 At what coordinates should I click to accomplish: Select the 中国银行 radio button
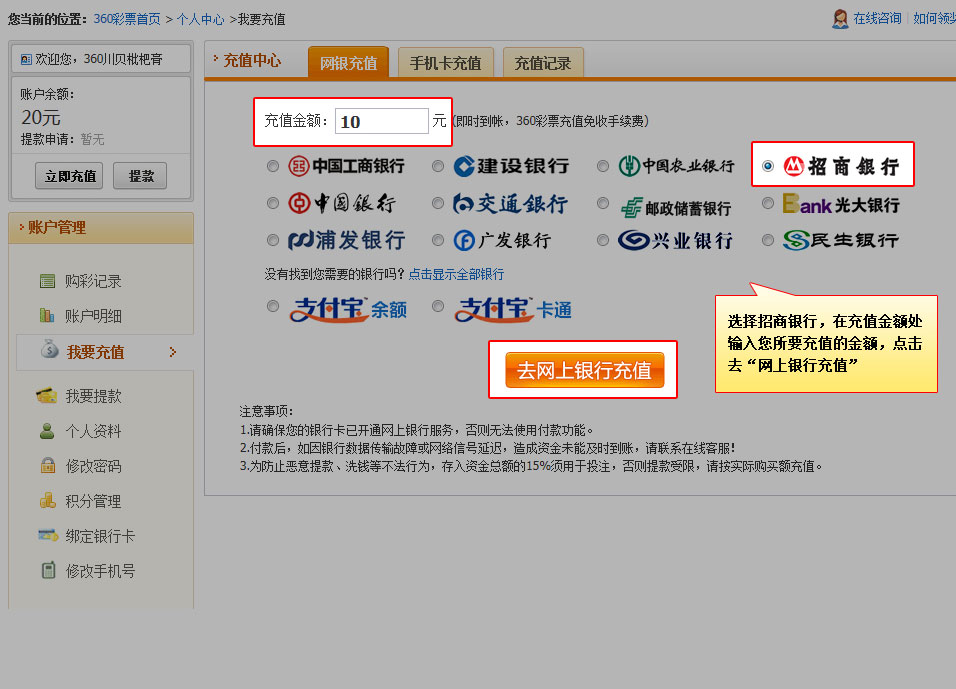coord(273,203)
